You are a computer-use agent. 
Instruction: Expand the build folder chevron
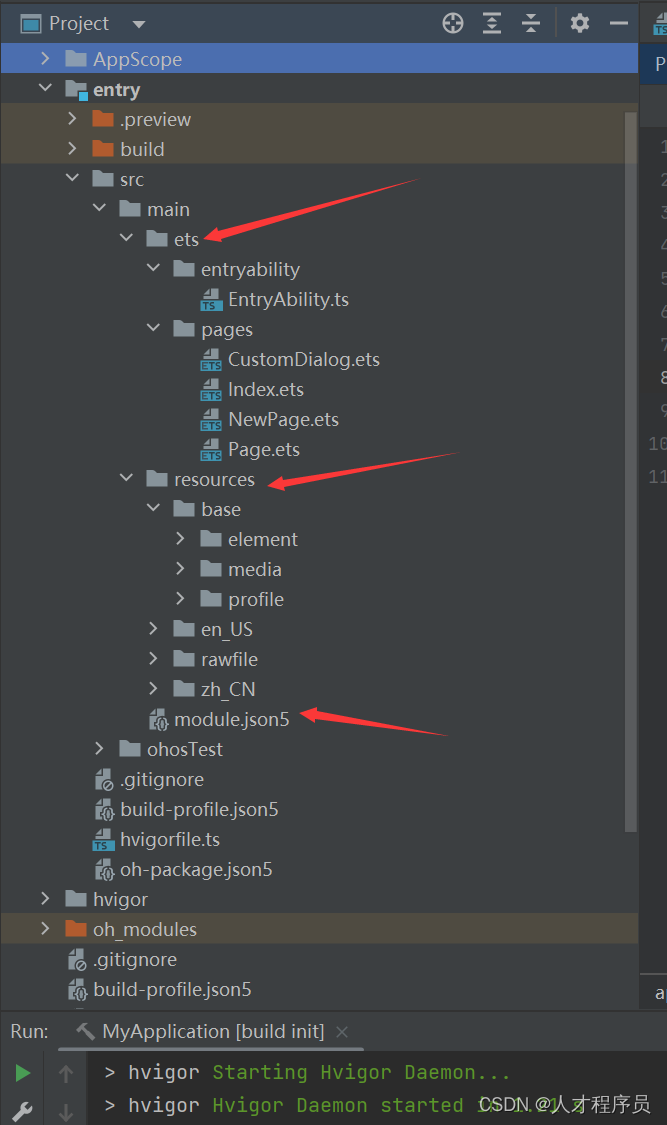72,149
